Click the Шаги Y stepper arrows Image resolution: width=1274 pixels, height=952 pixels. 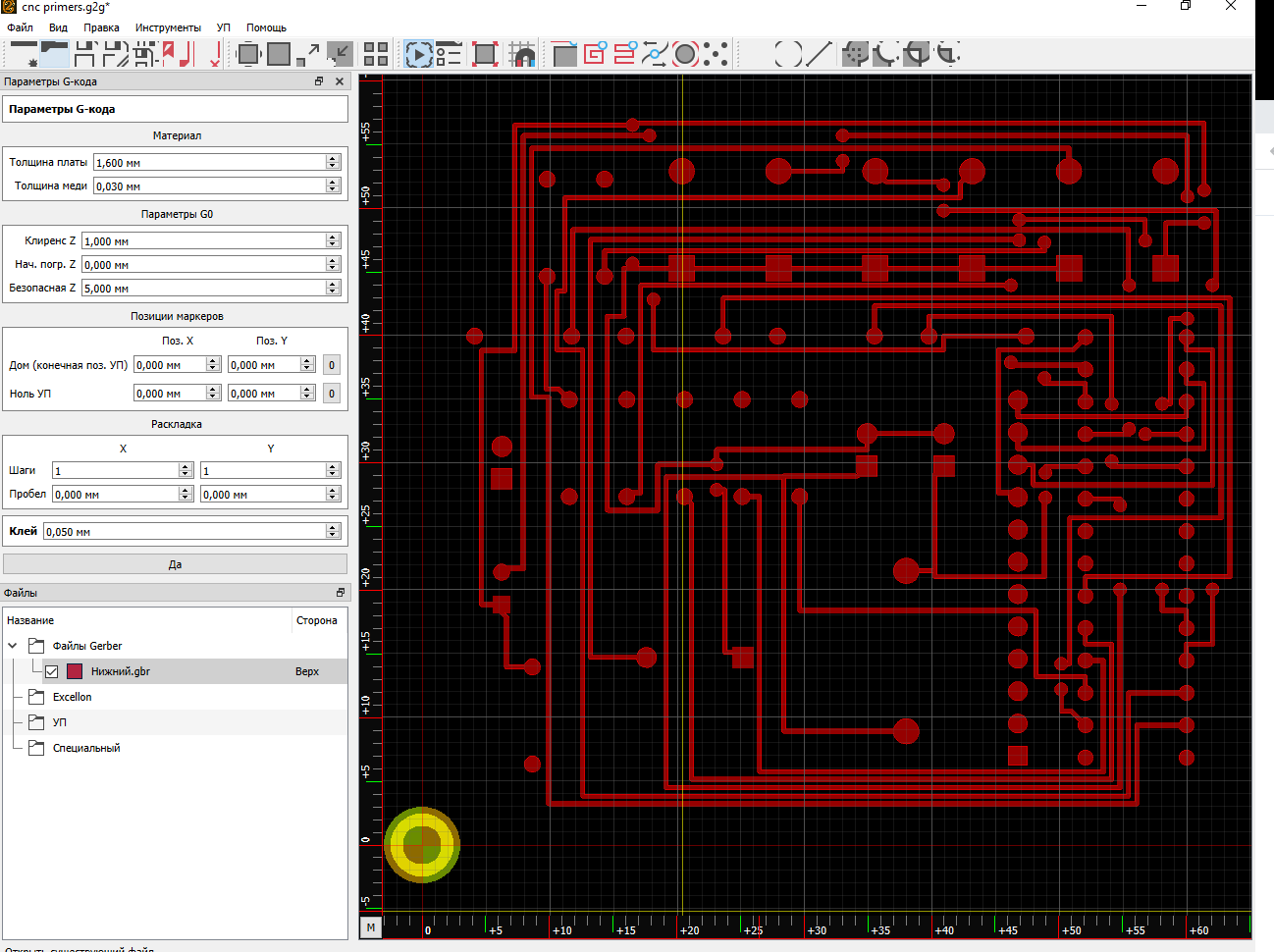[333, 471]
